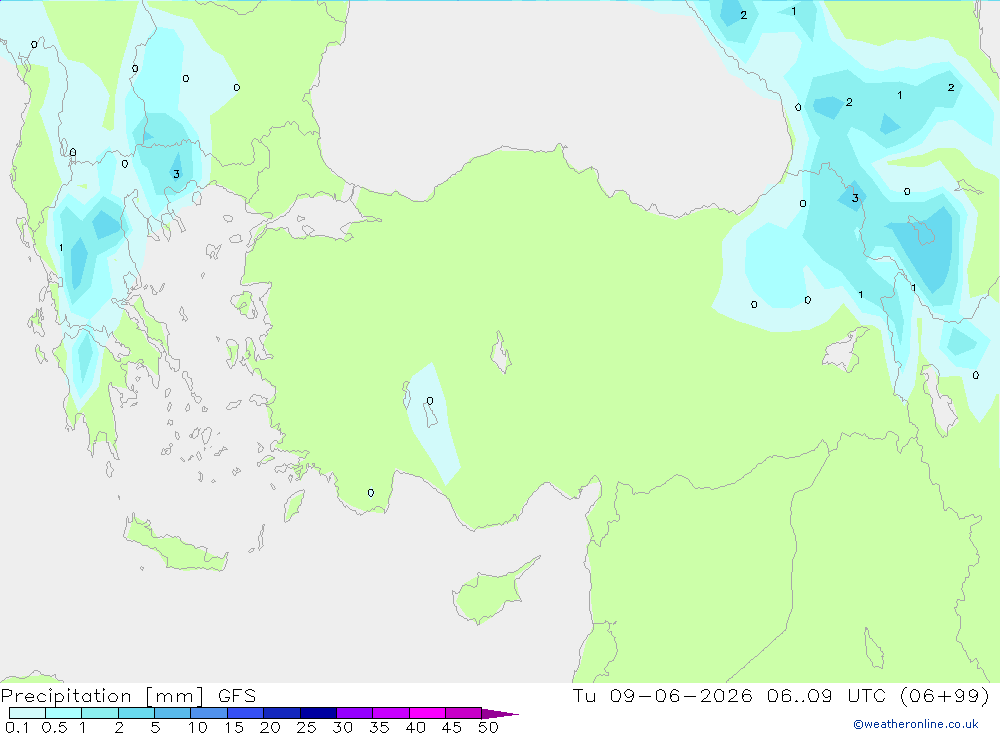Pick the legend swatch between 1 and 2
The image size is (1000, 733).
tap(100, 713)
